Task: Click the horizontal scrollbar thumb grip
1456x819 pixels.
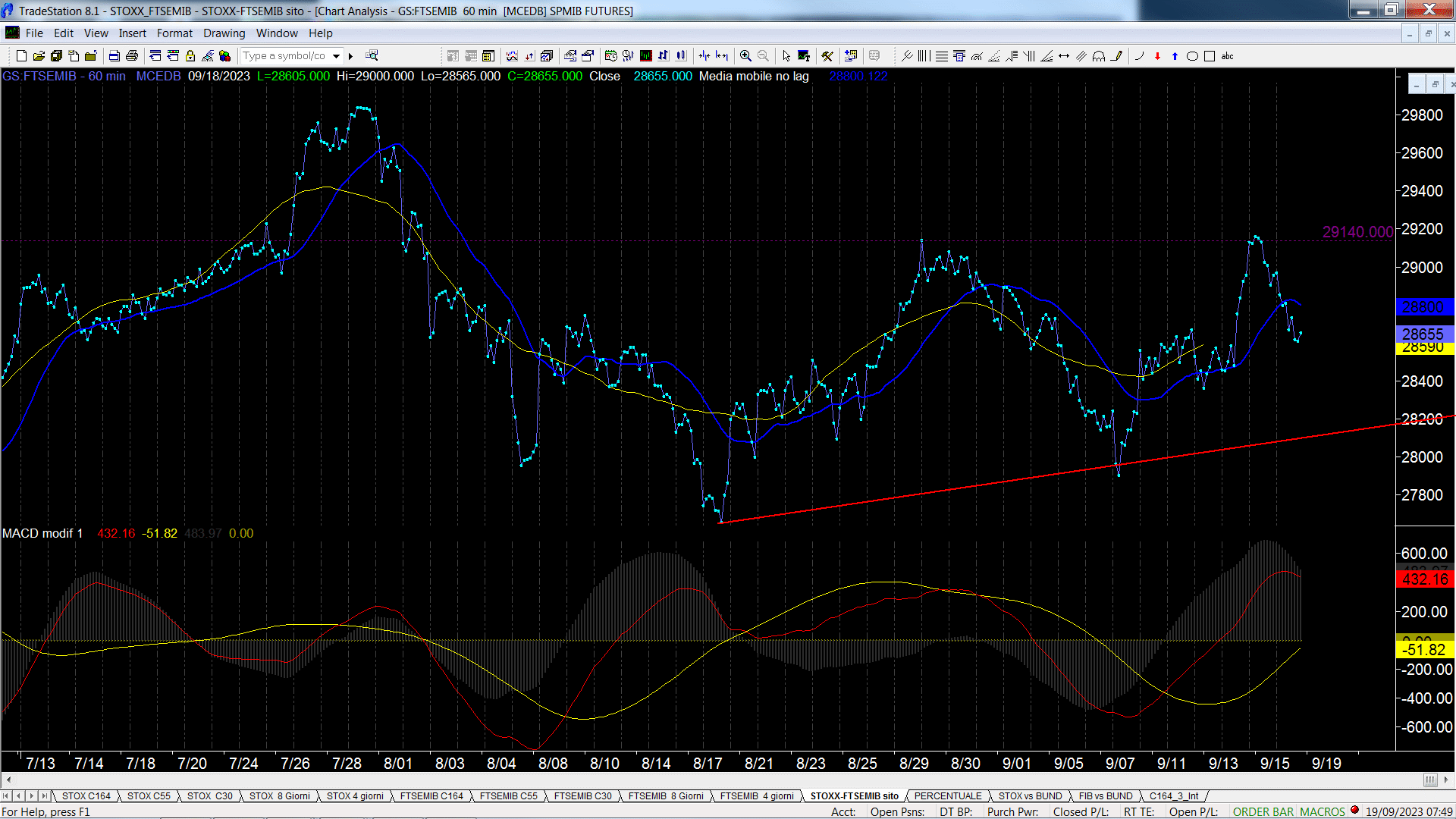Action: [x=1429, y=780]
